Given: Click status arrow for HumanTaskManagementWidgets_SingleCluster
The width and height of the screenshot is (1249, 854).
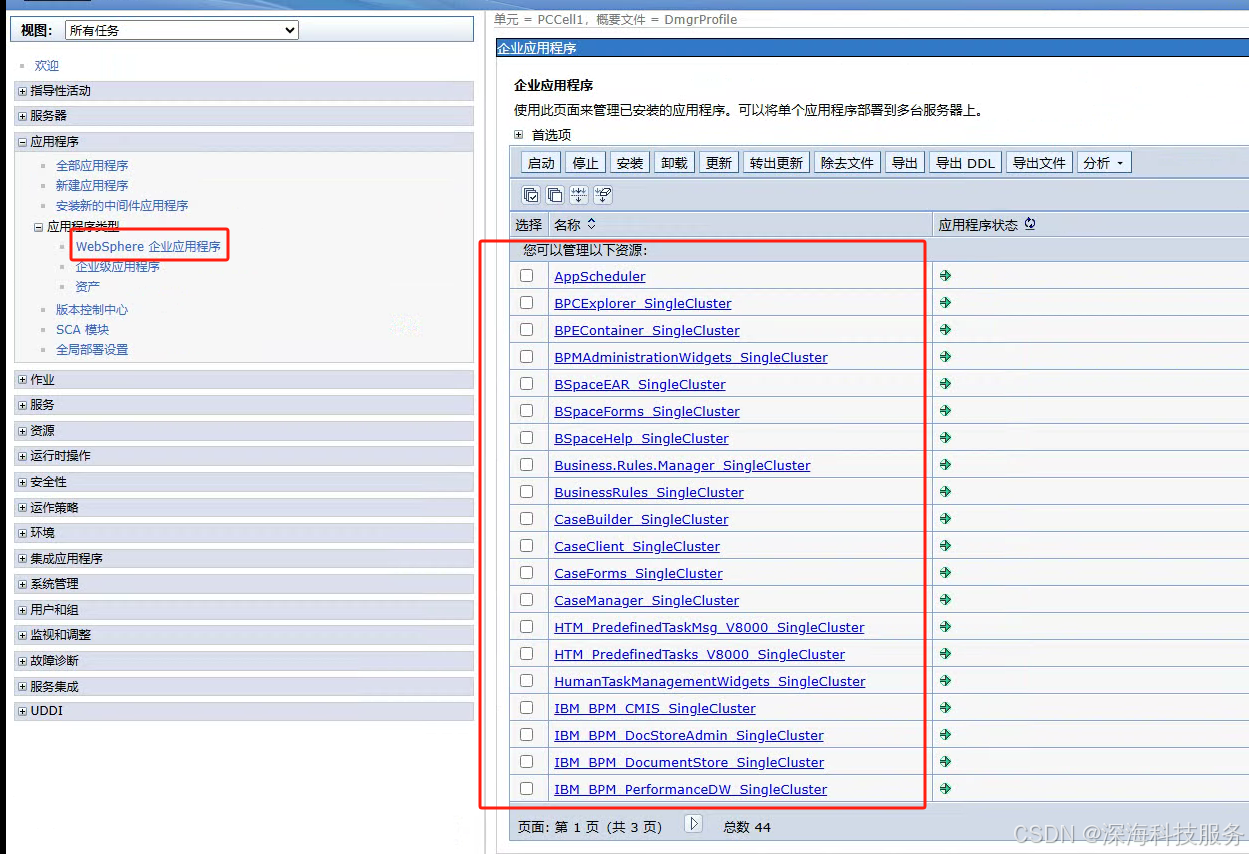Looking at the screenshot, I should [x=945, y=680].
